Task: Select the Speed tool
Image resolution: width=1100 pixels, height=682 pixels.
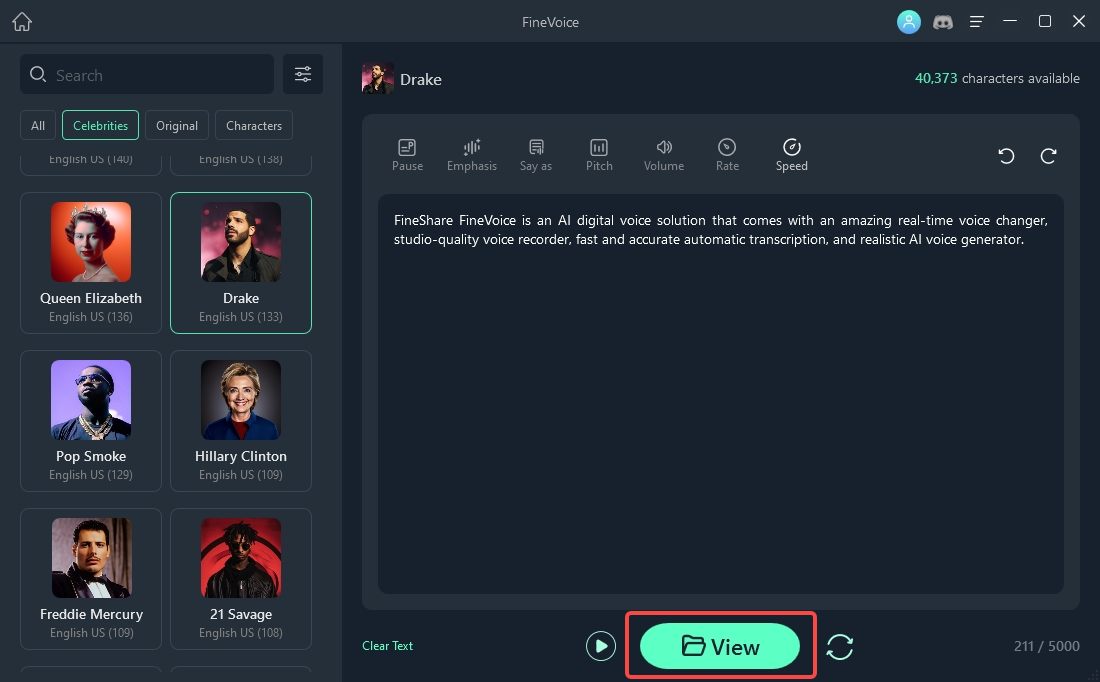Action: (791, 155)
